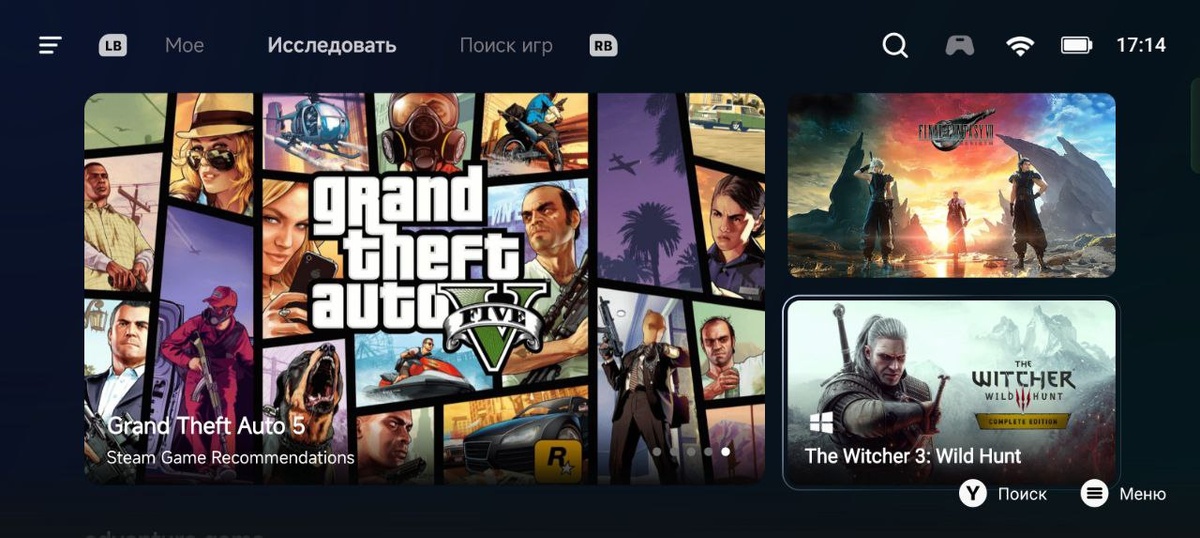Screen dimensions: 1200x538
Task: Click the Y button icon
Action: point(973,493)
